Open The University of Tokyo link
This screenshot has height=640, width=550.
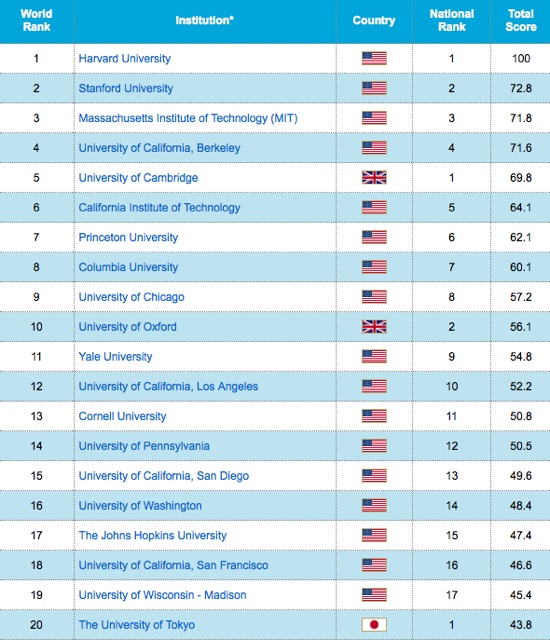point(137,624)
